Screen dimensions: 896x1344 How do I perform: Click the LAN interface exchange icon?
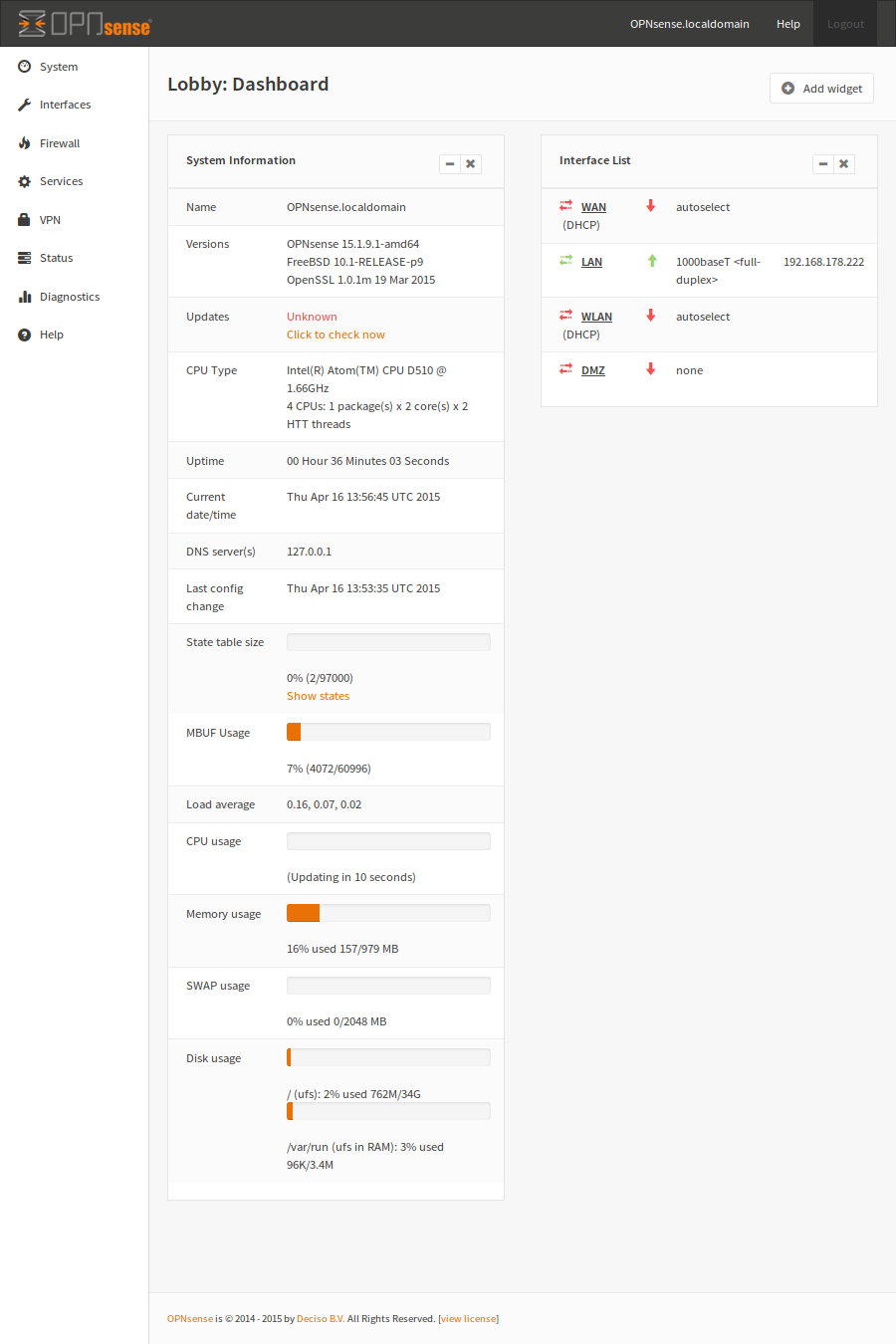[565, 261]
